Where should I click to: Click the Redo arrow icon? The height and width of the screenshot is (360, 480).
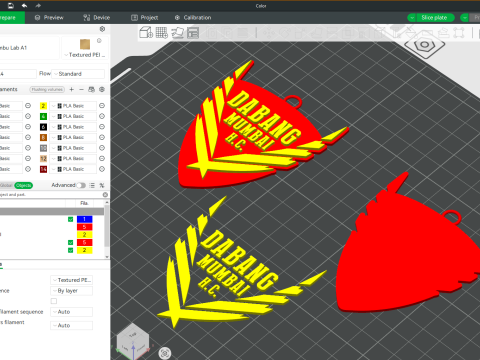pyautogui.click(x=38, y=5)
